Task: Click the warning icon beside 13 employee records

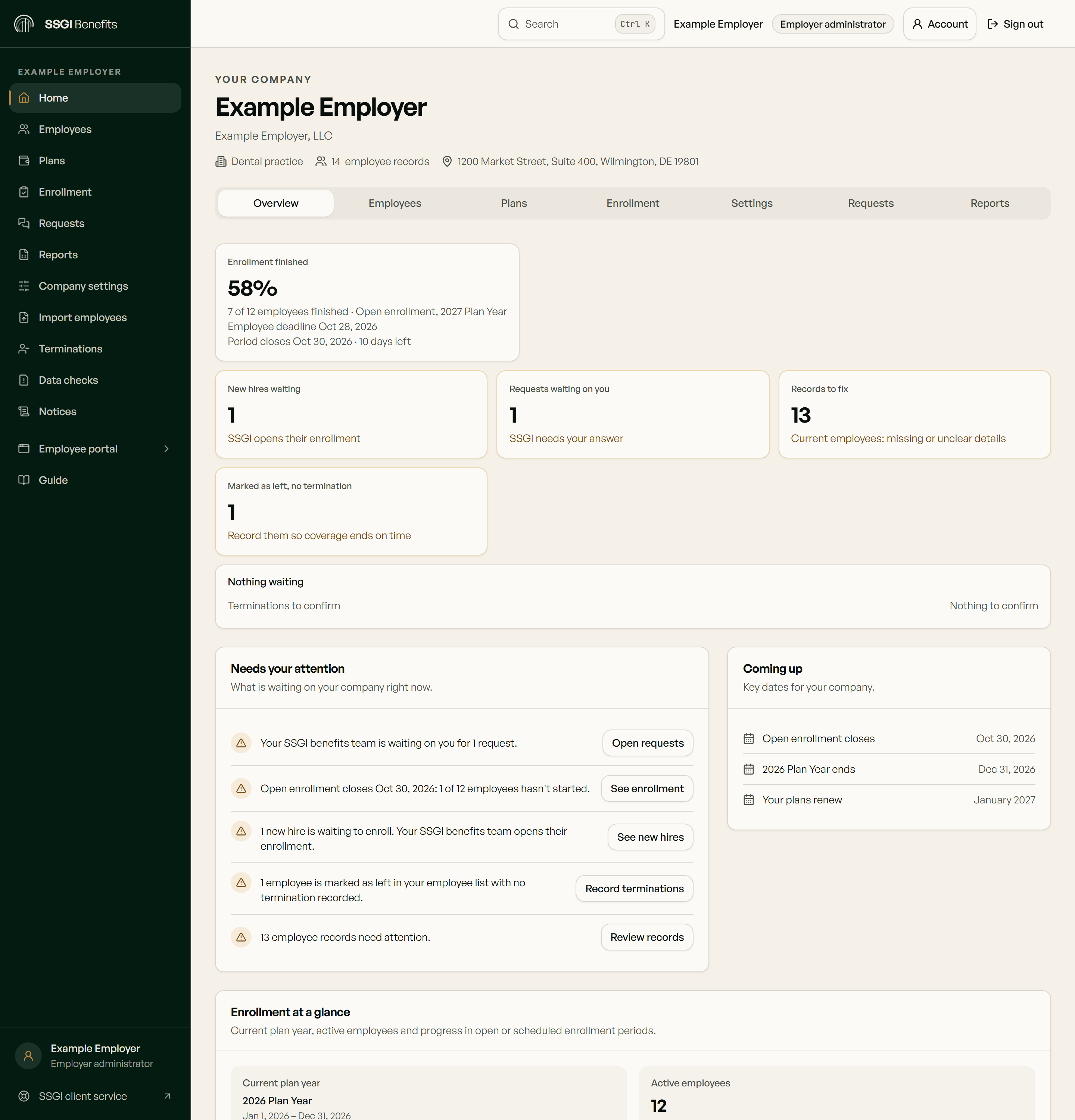Action: 241,937
